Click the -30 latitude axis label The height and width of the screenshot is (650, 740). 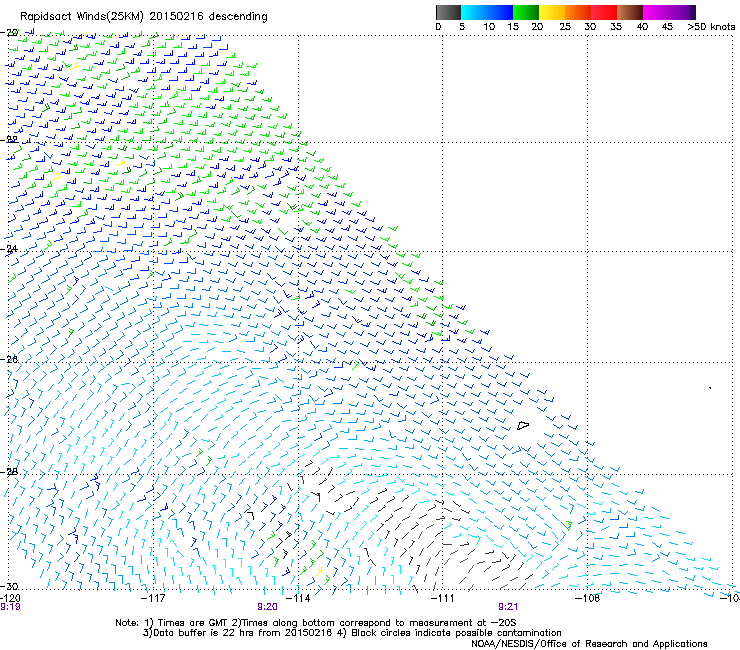coord(9,586)
